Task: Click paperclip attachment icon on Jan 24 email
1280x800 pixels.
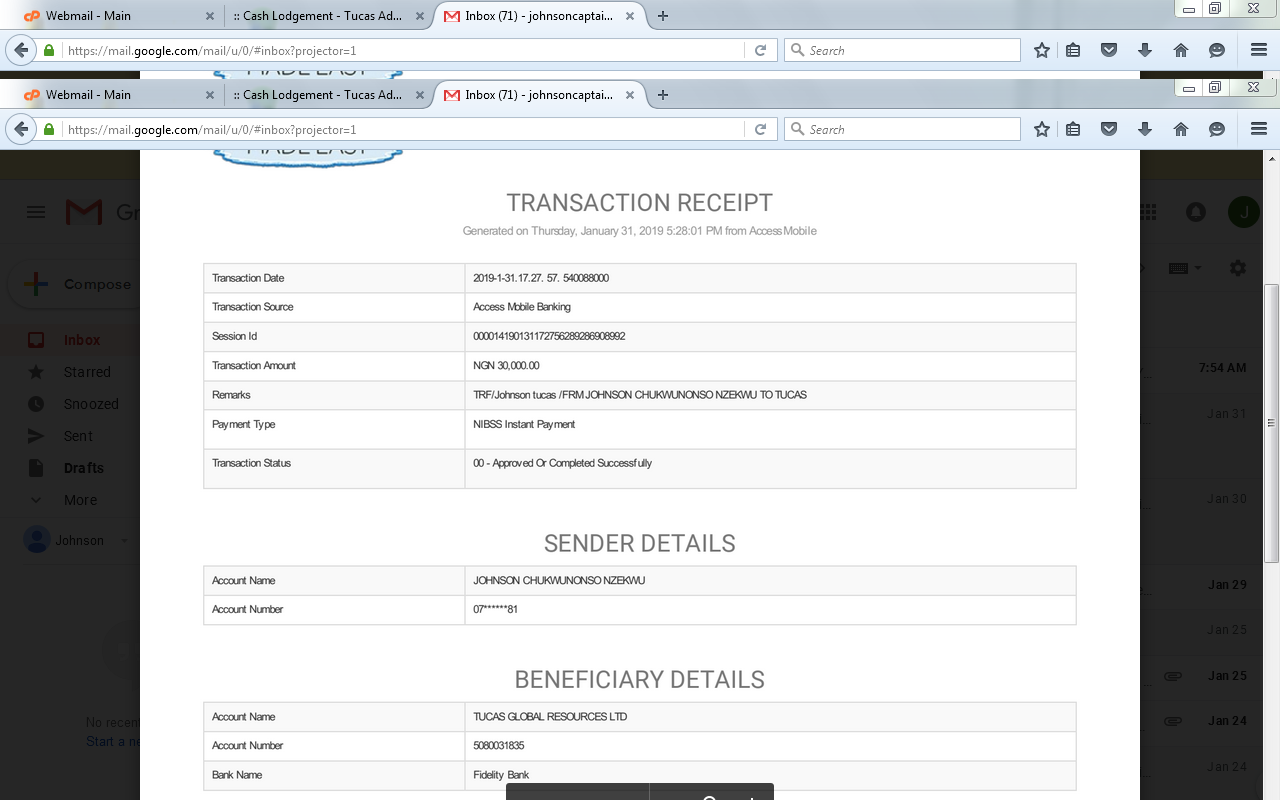Action: click(1173, 721)
